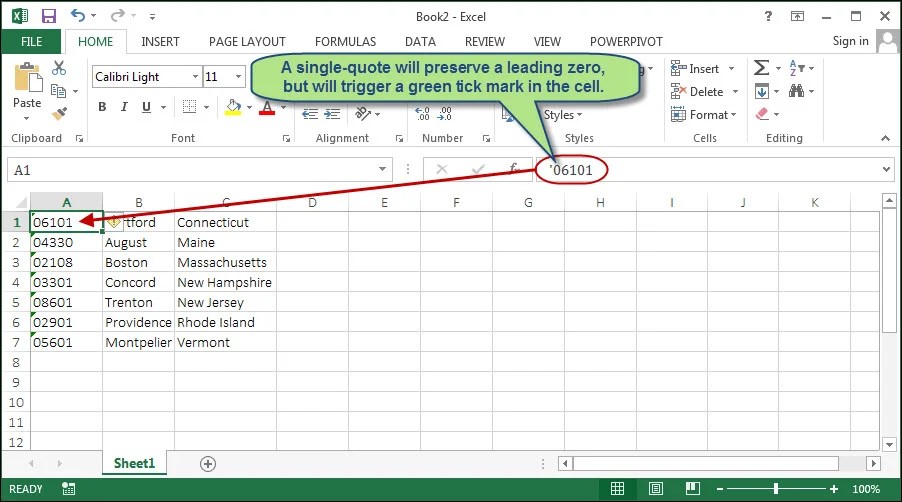Toggle Italic formatting

124,107
